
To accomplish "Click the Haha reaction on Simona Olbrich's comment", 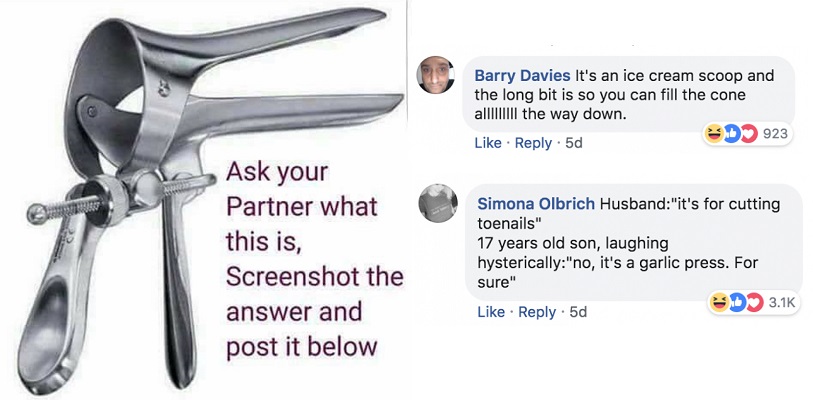I will tap(718, 302).
